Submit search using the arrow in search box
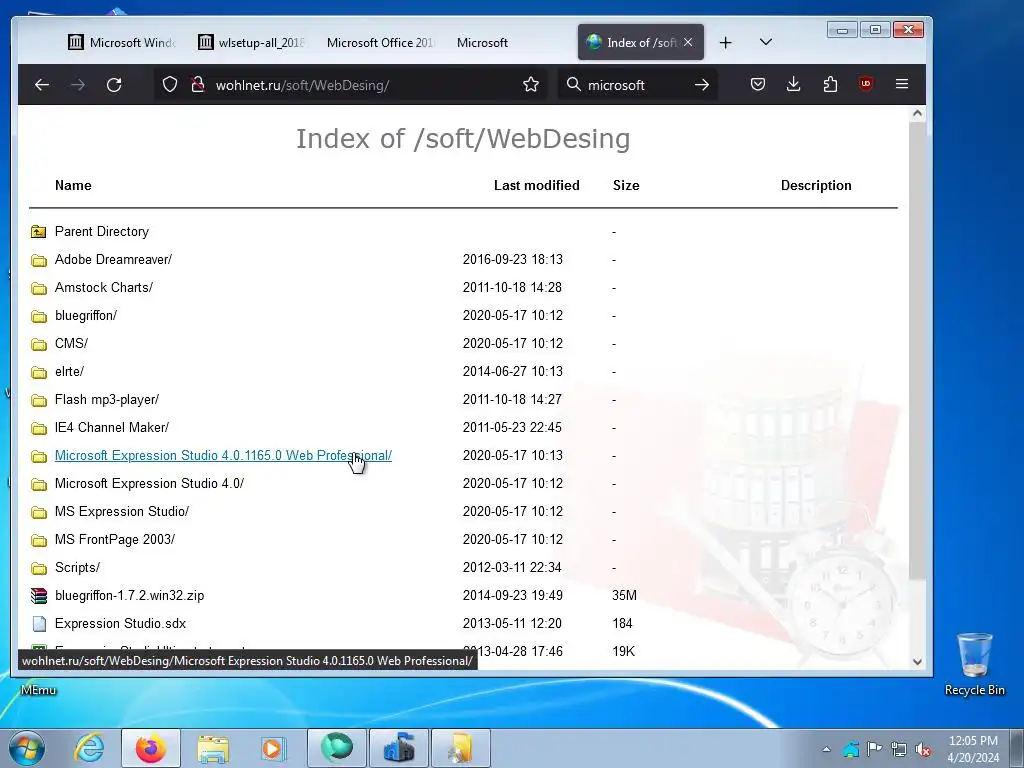Screen dimensions: 1024x768 [x=702, y=85]
